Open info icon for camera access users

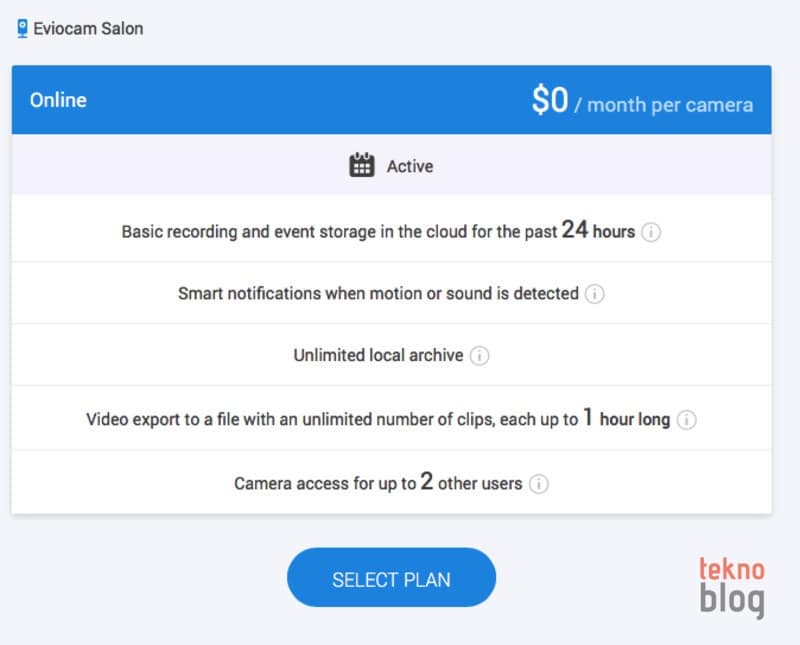click(x=538, y=484)
